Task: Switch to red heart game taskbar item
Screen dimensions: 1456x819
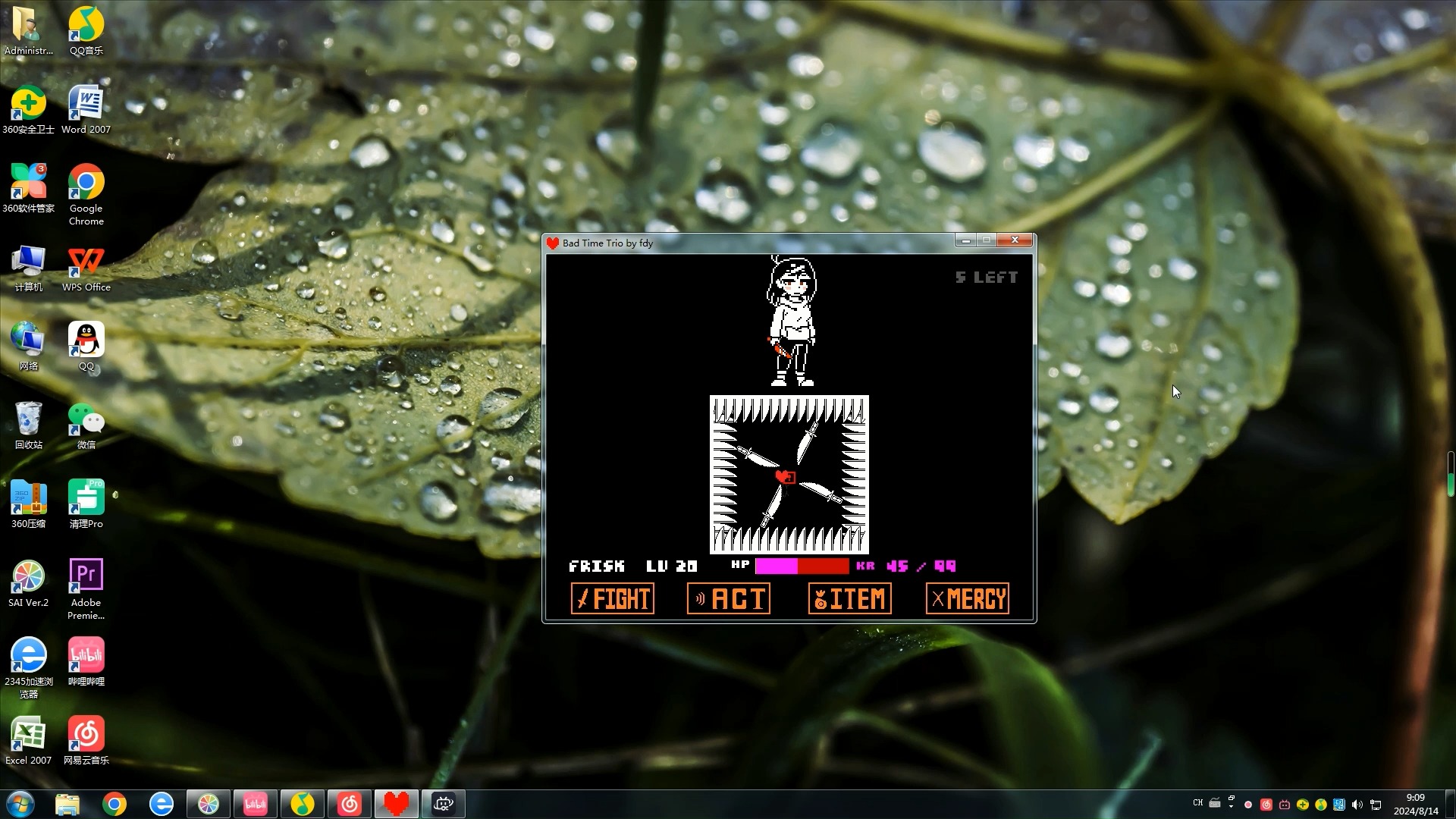Action: (x=397, y=804)
